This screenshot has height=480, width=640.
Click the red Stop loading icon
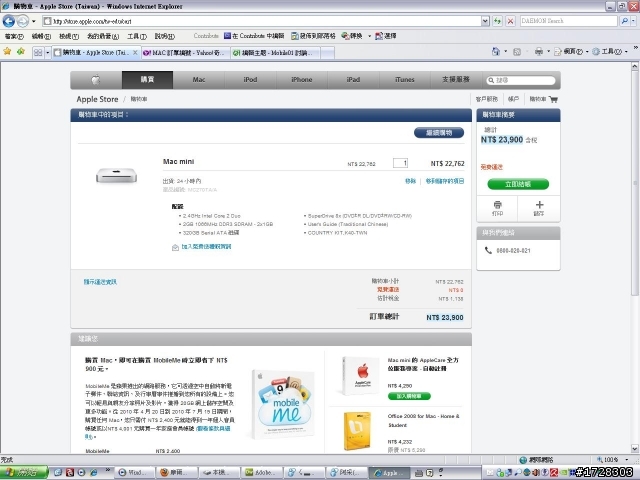coord(510,21)
